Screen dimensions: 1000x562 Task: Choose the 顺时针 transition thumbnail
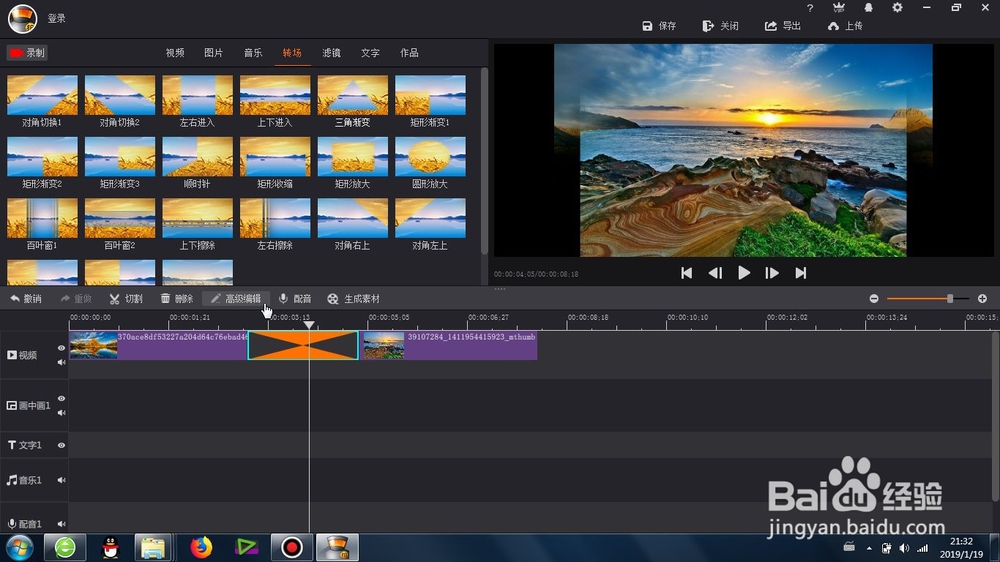[198, 156]
